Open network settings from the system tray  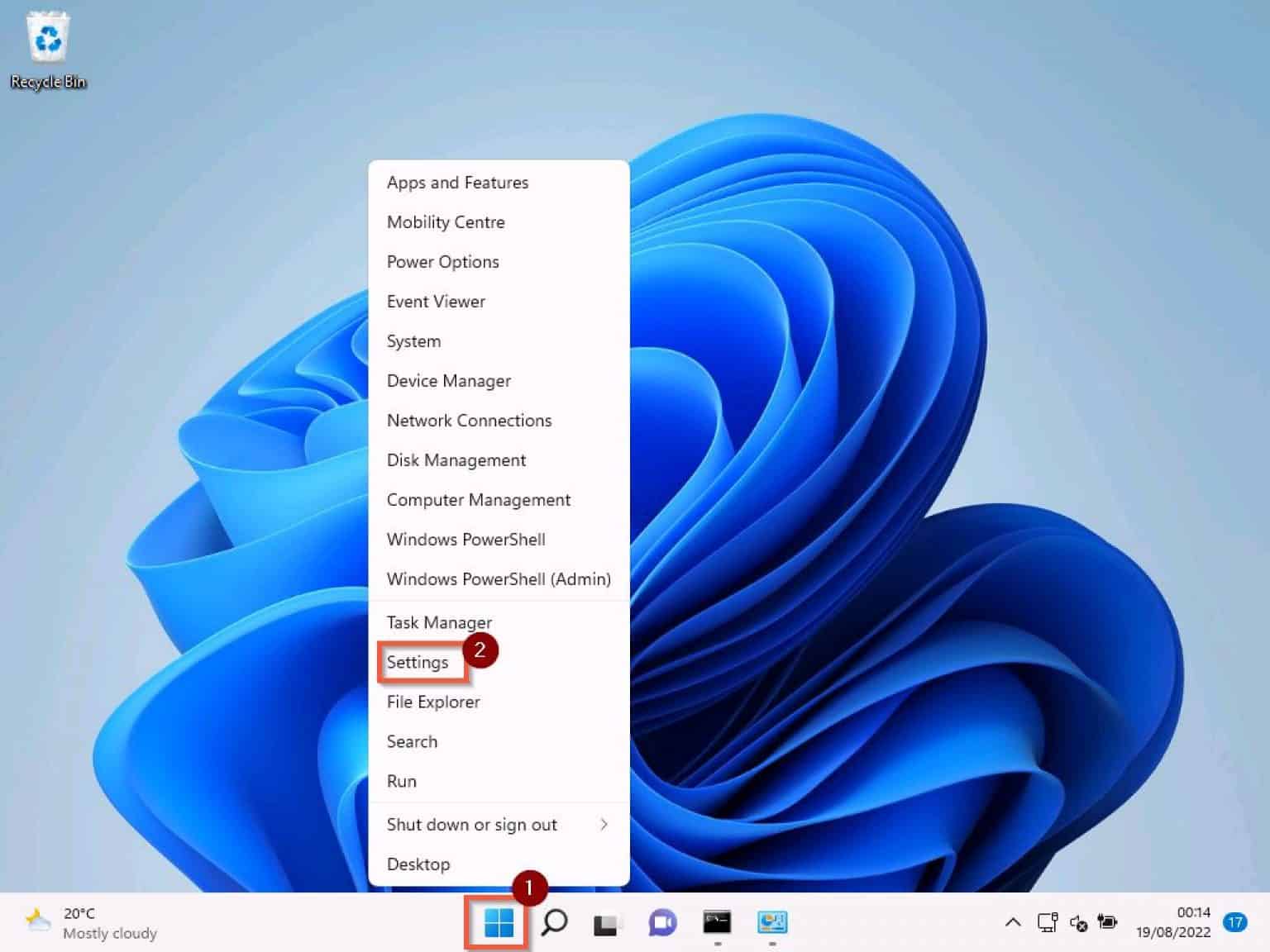pyautogui.click(x=1047, y=923)
